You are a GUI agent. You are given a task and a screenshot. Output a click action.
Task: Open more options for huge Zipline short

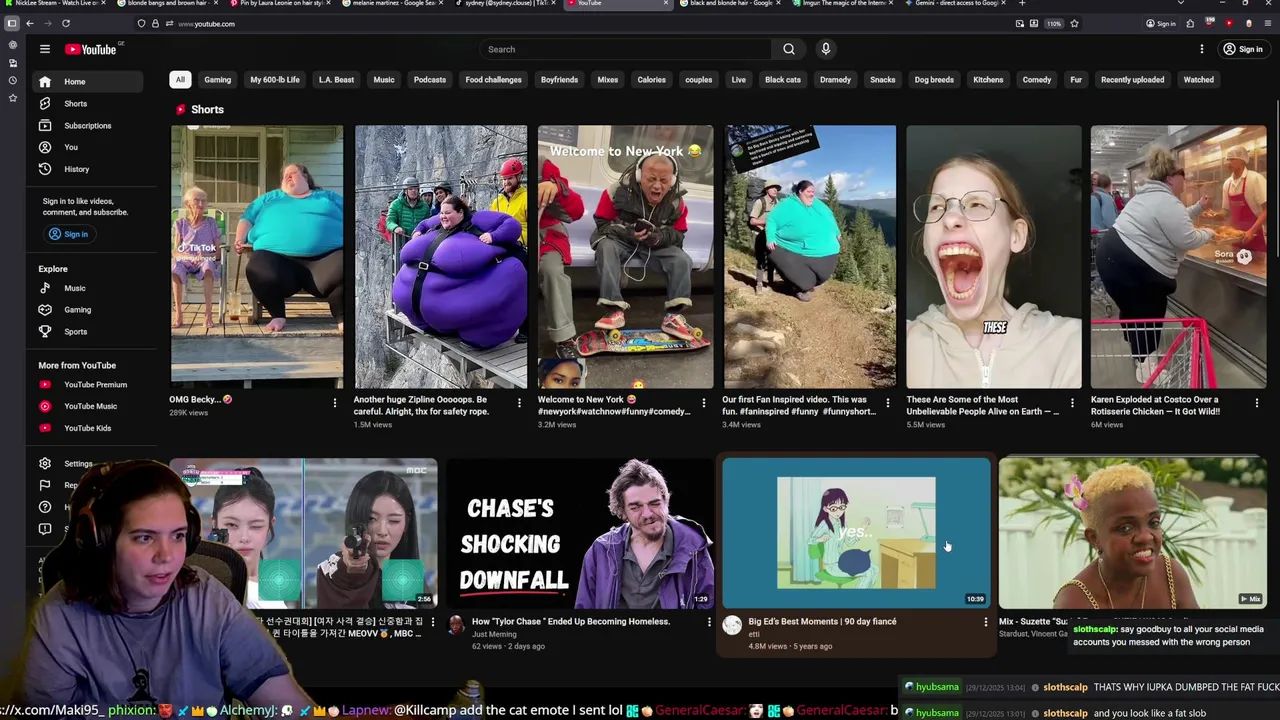tap(519, 403)
